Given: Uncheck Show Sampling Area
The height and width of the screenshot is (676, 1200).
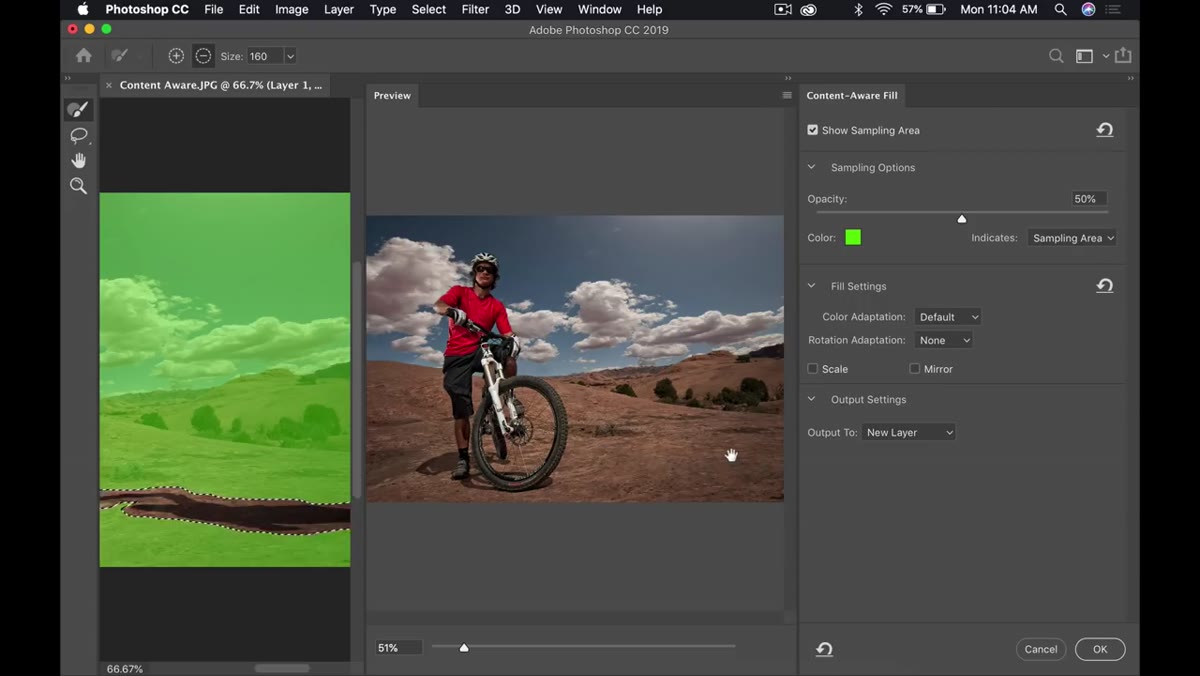Looking at the screenshot, I should pos(813,130).
